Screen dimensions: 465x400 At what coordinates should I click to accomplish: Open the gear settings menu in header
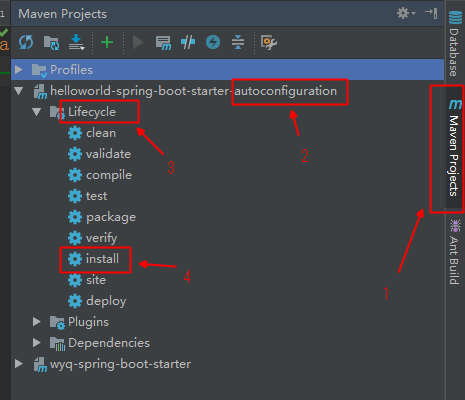tap(406, 13)
